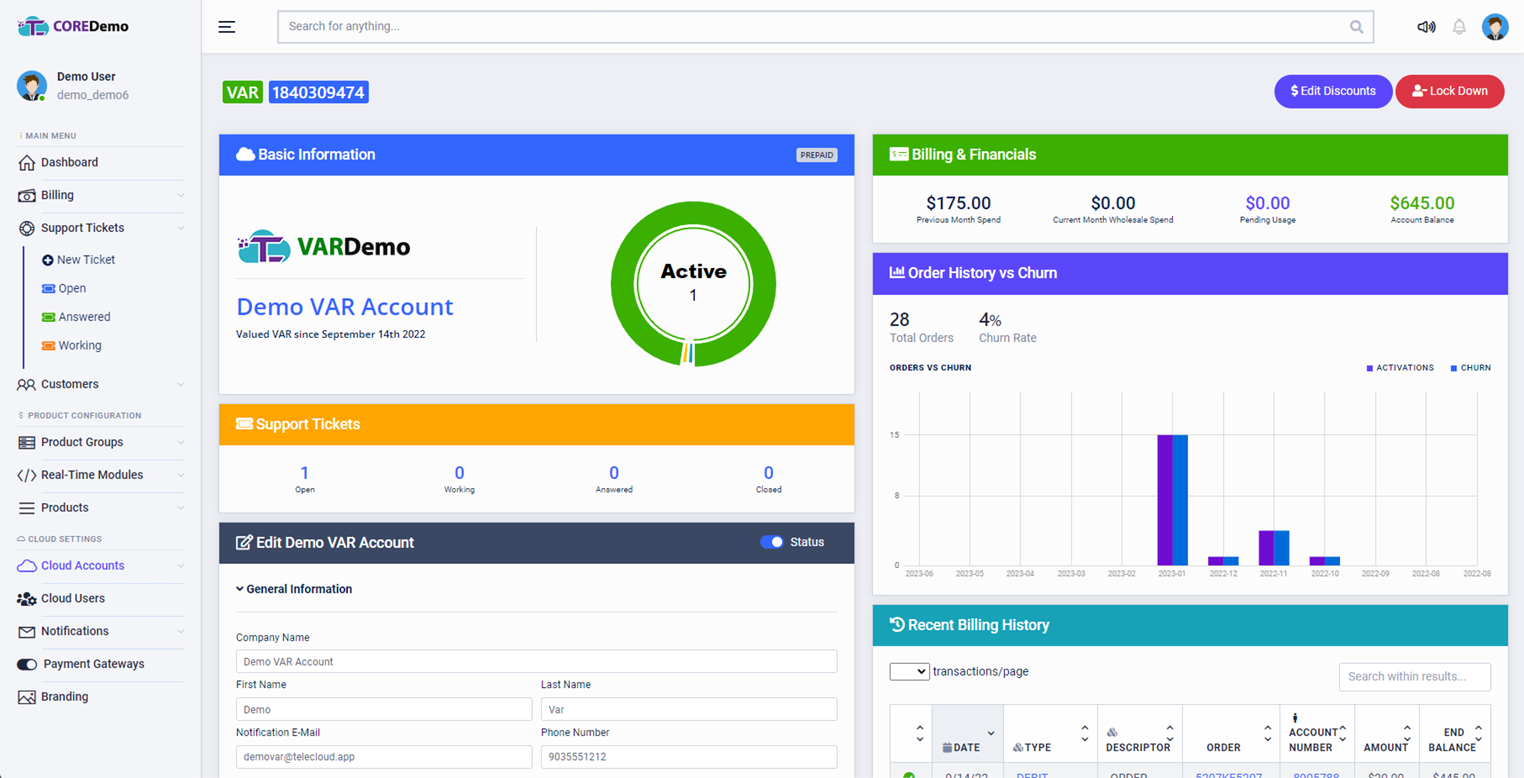Click the Notifications envelope icon

click(26, 631)
